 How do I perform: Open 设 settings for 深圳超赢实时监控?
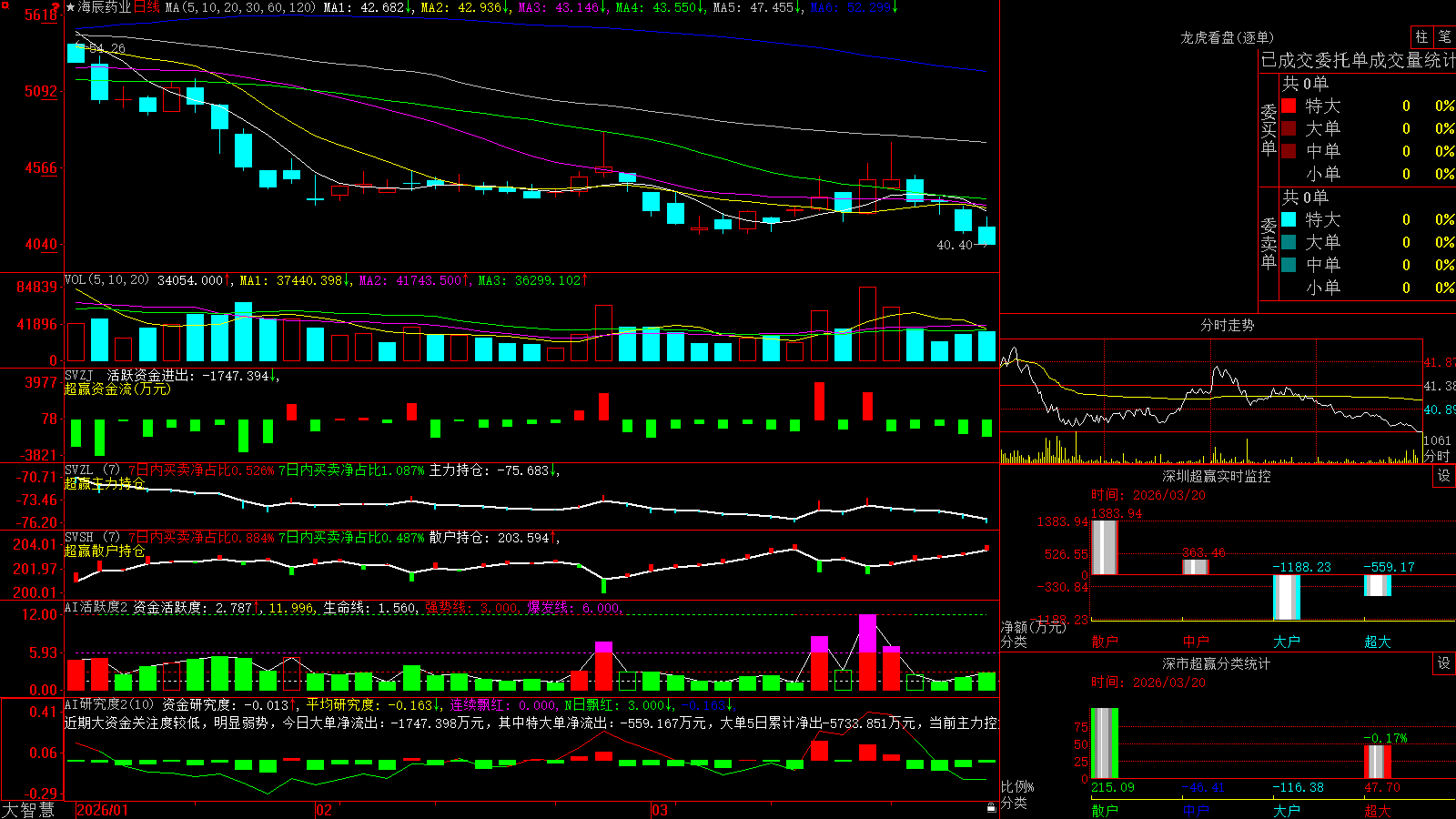1444,476
